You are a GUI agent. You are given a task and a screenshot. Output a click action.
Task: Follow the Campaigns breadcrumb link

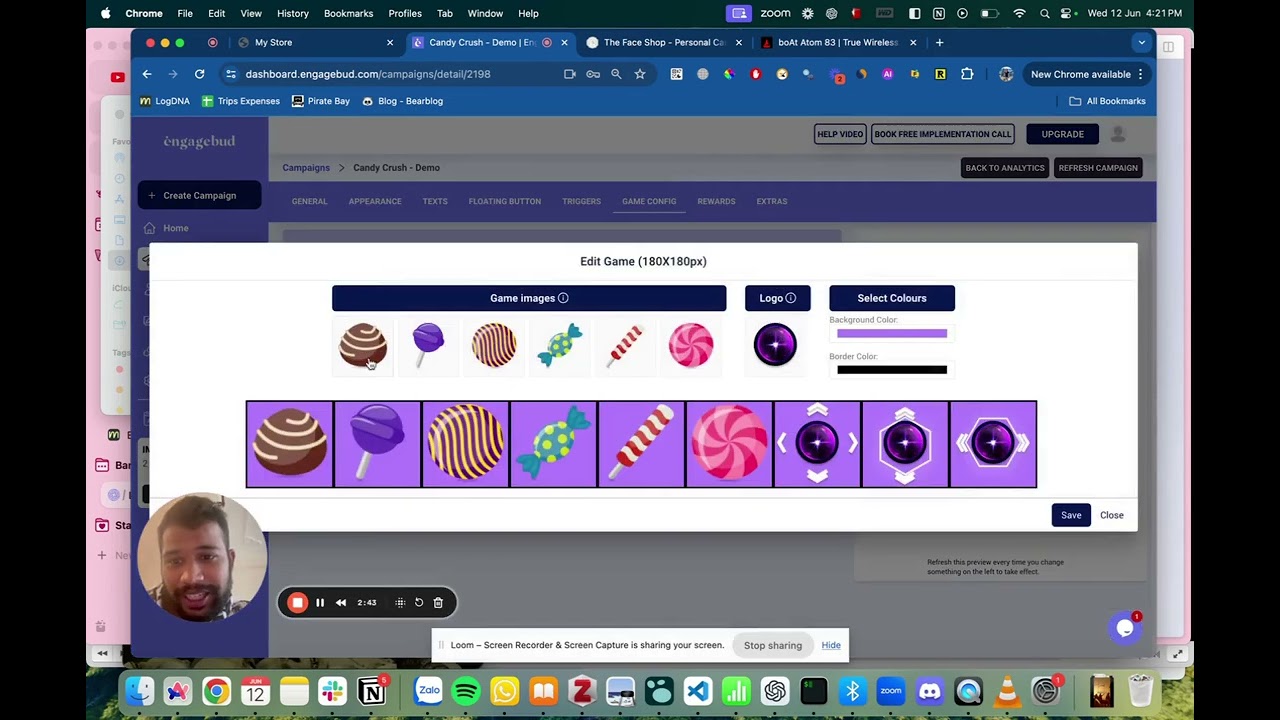click(306, 168)
